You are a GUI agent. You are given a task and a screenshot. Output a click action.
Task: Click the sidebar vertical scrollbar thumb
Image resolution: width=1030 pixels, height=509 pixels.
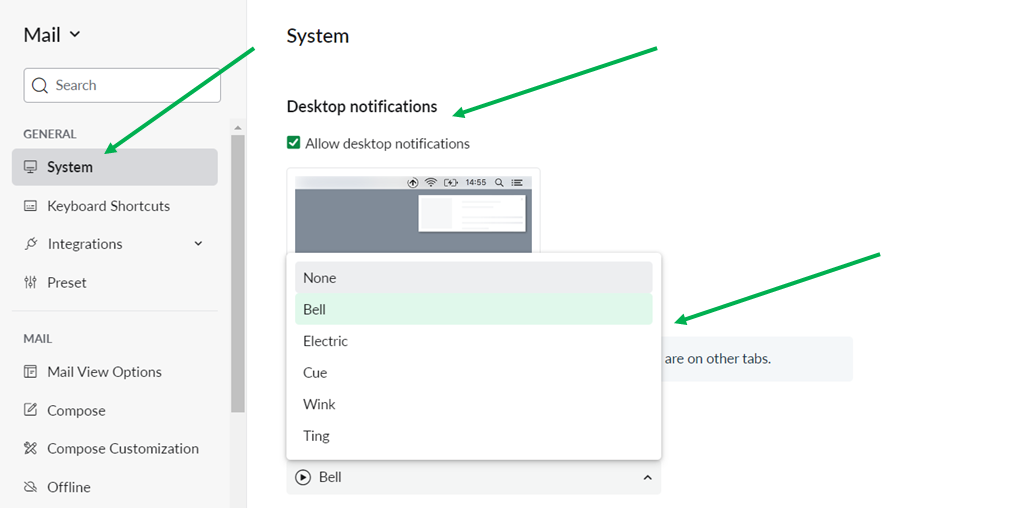pyautogui.click(x=238, y=273)
